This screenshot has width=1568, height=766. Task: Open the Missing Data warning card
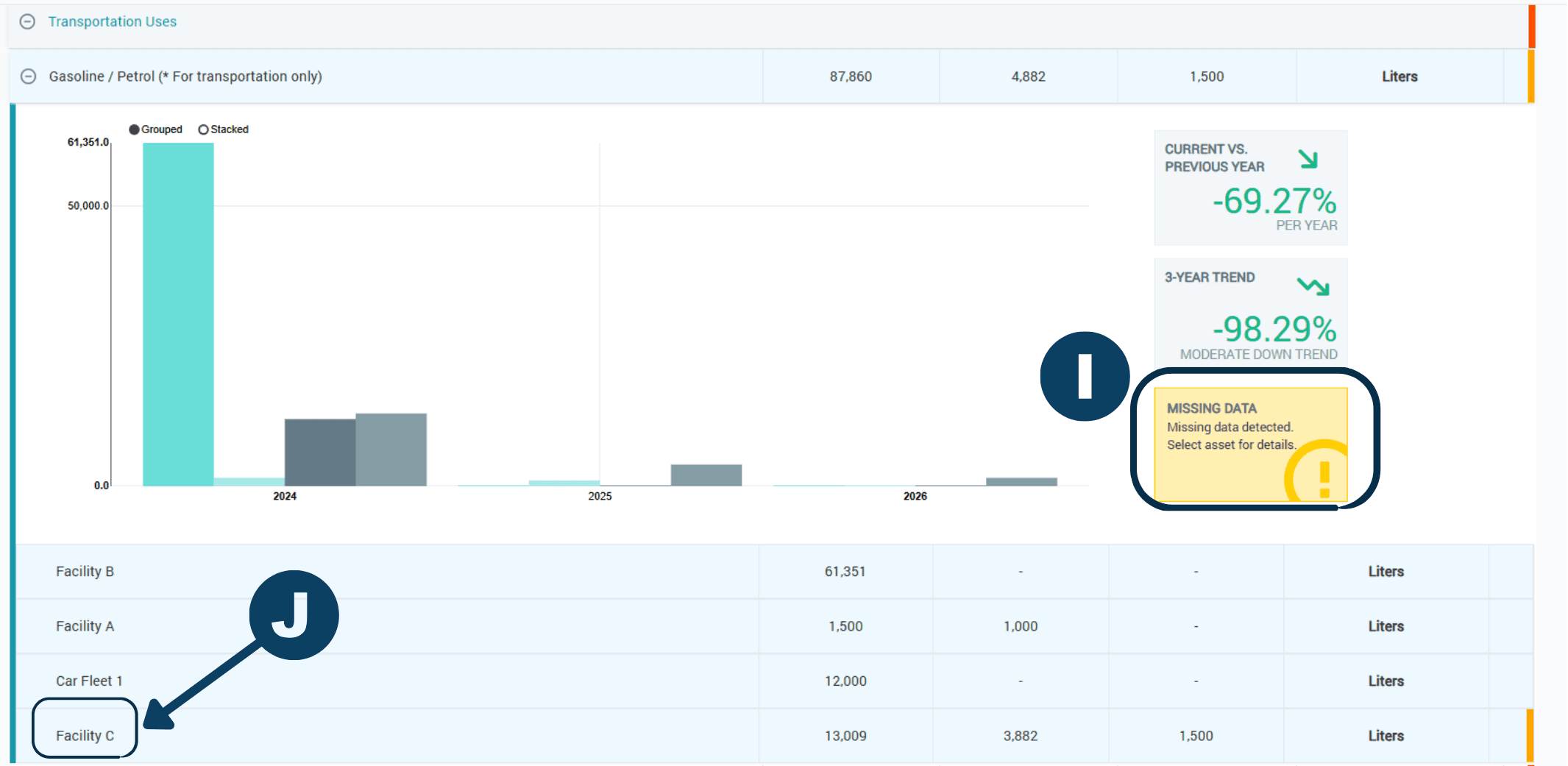tap(1251, 444)
